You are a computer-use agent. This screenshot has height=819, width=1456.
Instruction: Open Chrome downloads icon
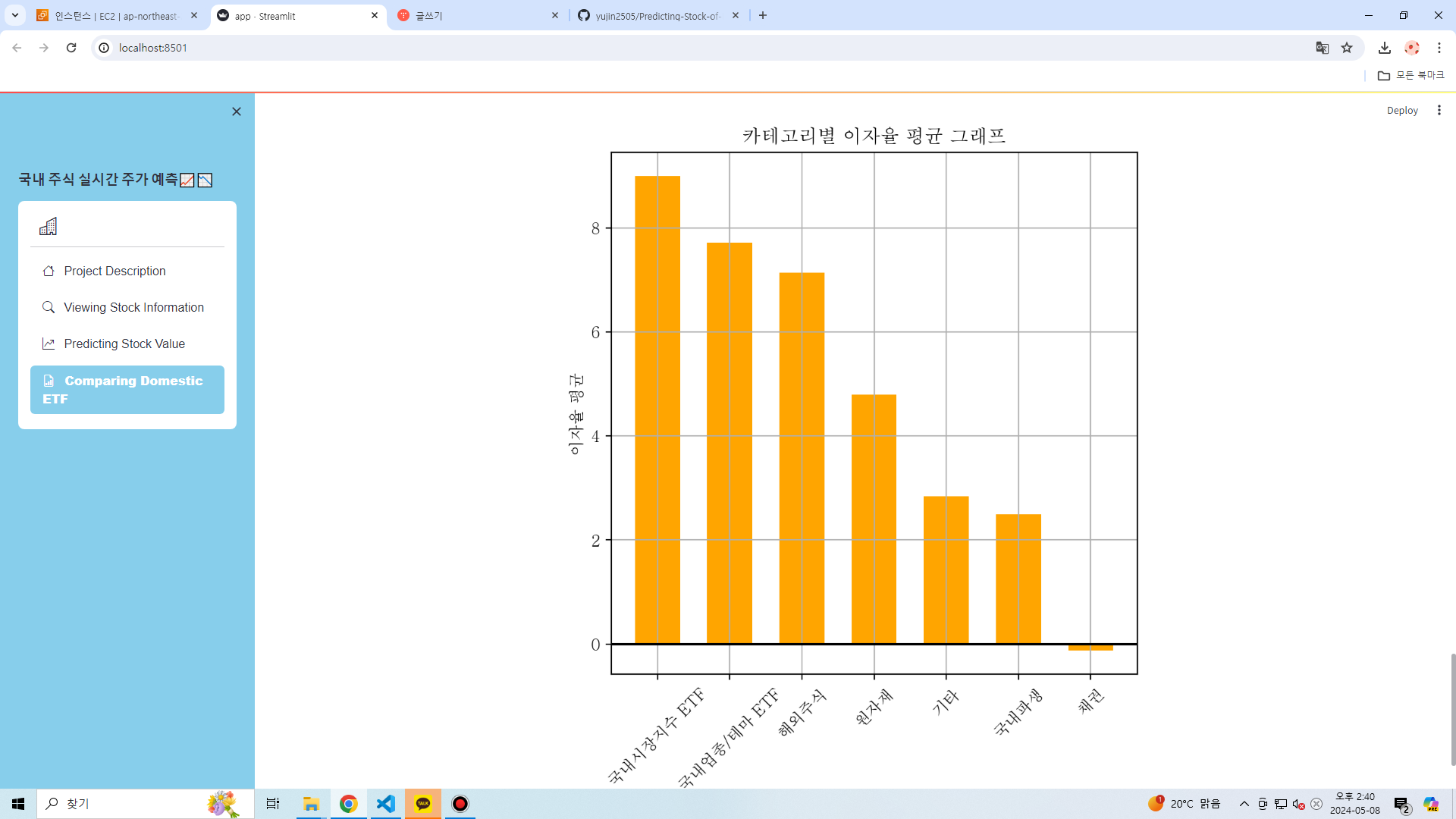(x=1384, y=48)
